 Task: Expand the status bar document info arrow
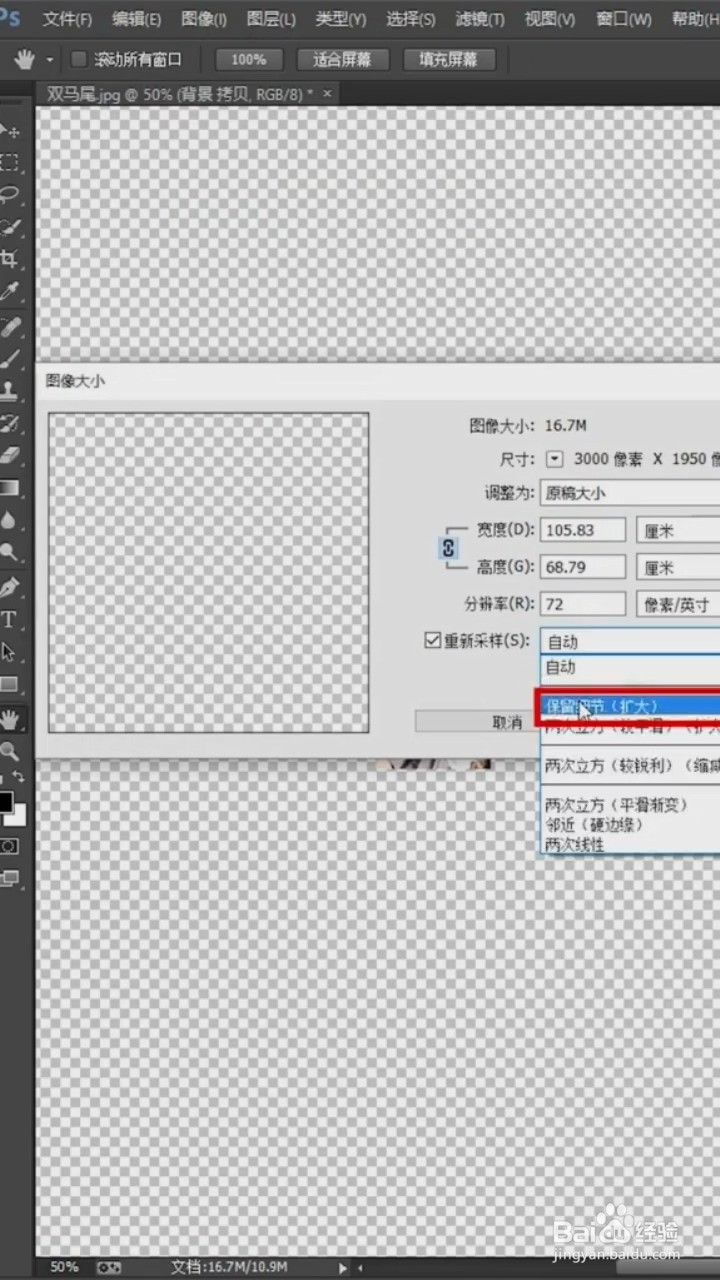click(x=343, y=1268)
